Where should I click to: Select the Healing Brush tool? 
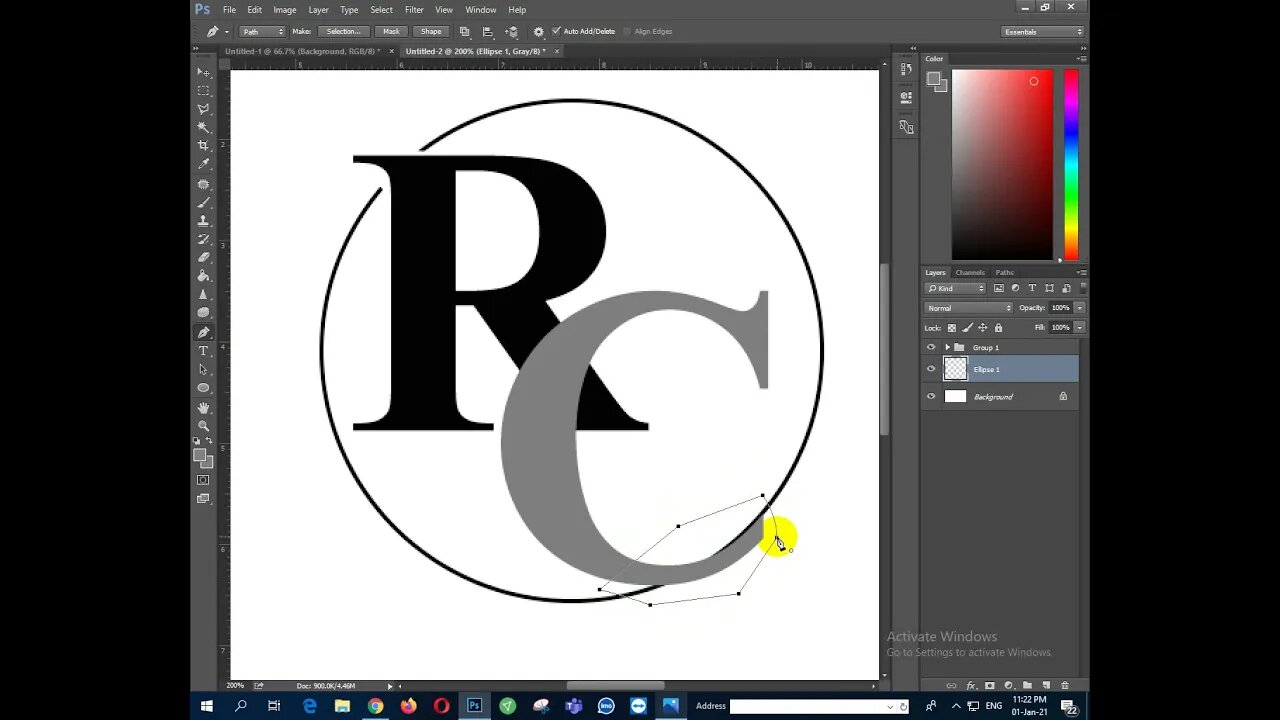pyautogui.click(x=204, y=184)
